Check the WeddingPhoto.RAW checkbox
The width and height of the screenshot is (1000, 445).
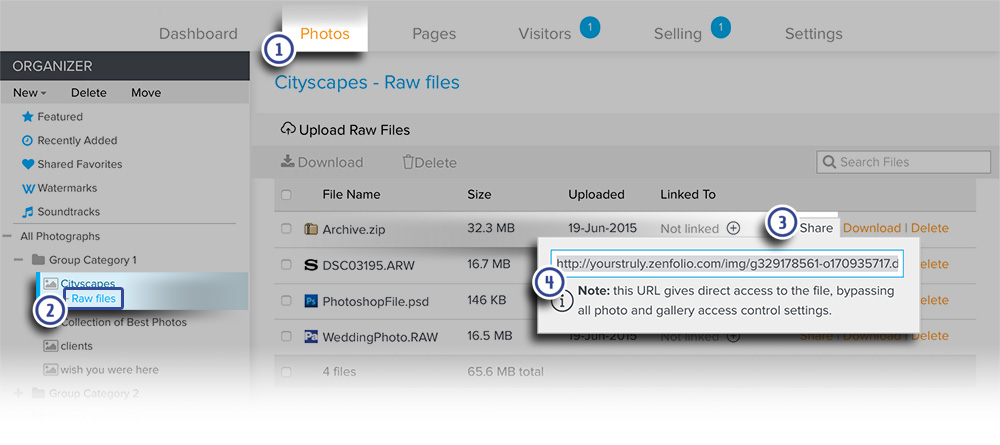coord(286,336)
